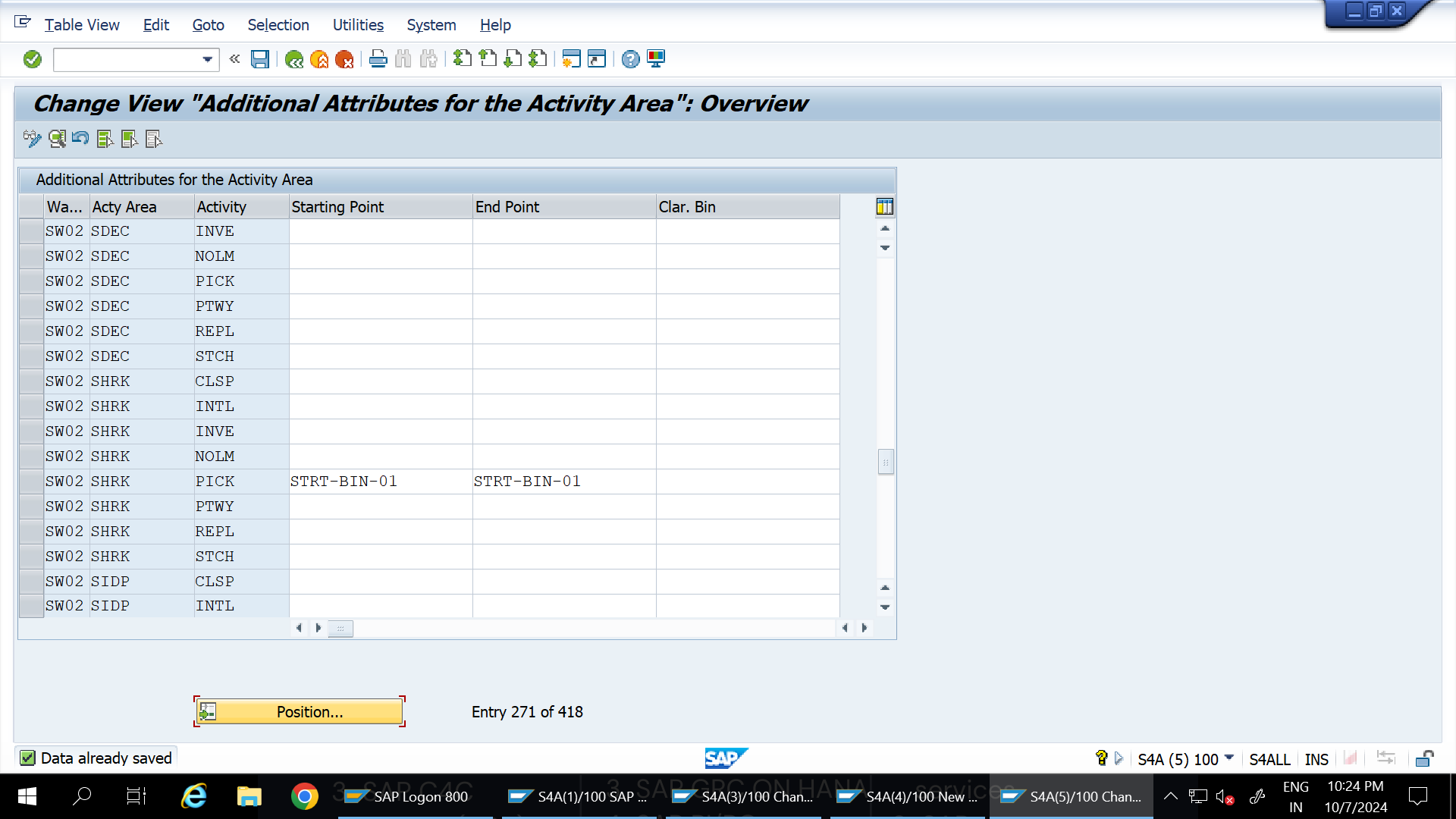Select the row marker for SIDP CLSP
The width and height of the screenshot is (1456, 819).
tap(31, 581)
